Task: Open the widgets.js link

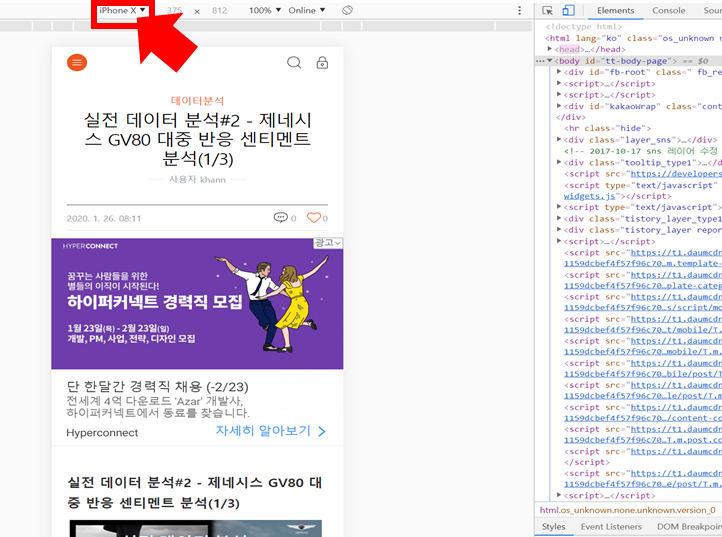Action: point(589,196)
